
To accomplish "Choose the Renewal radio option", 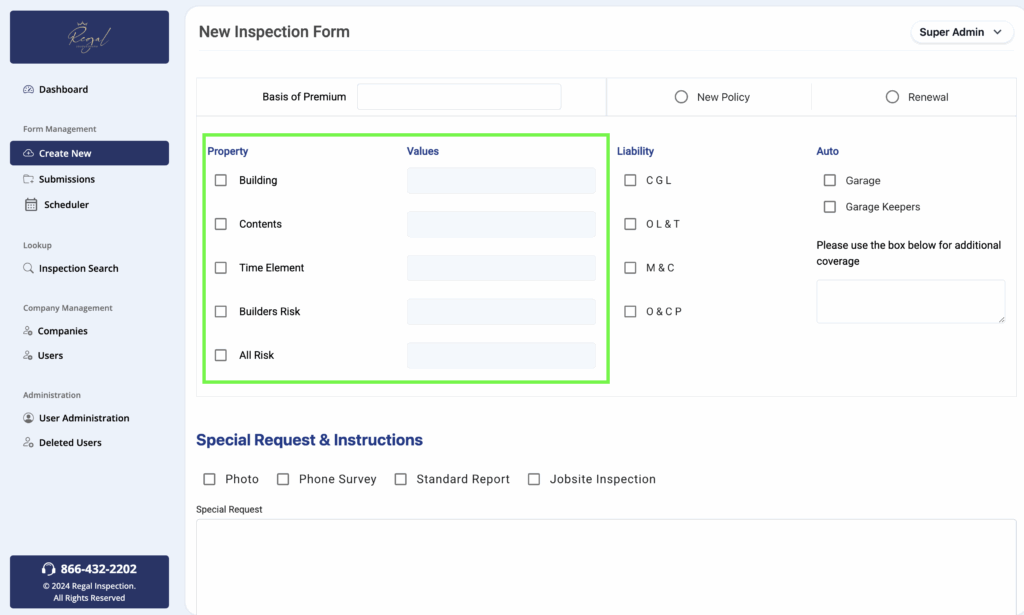I will (x=892, y=97).
